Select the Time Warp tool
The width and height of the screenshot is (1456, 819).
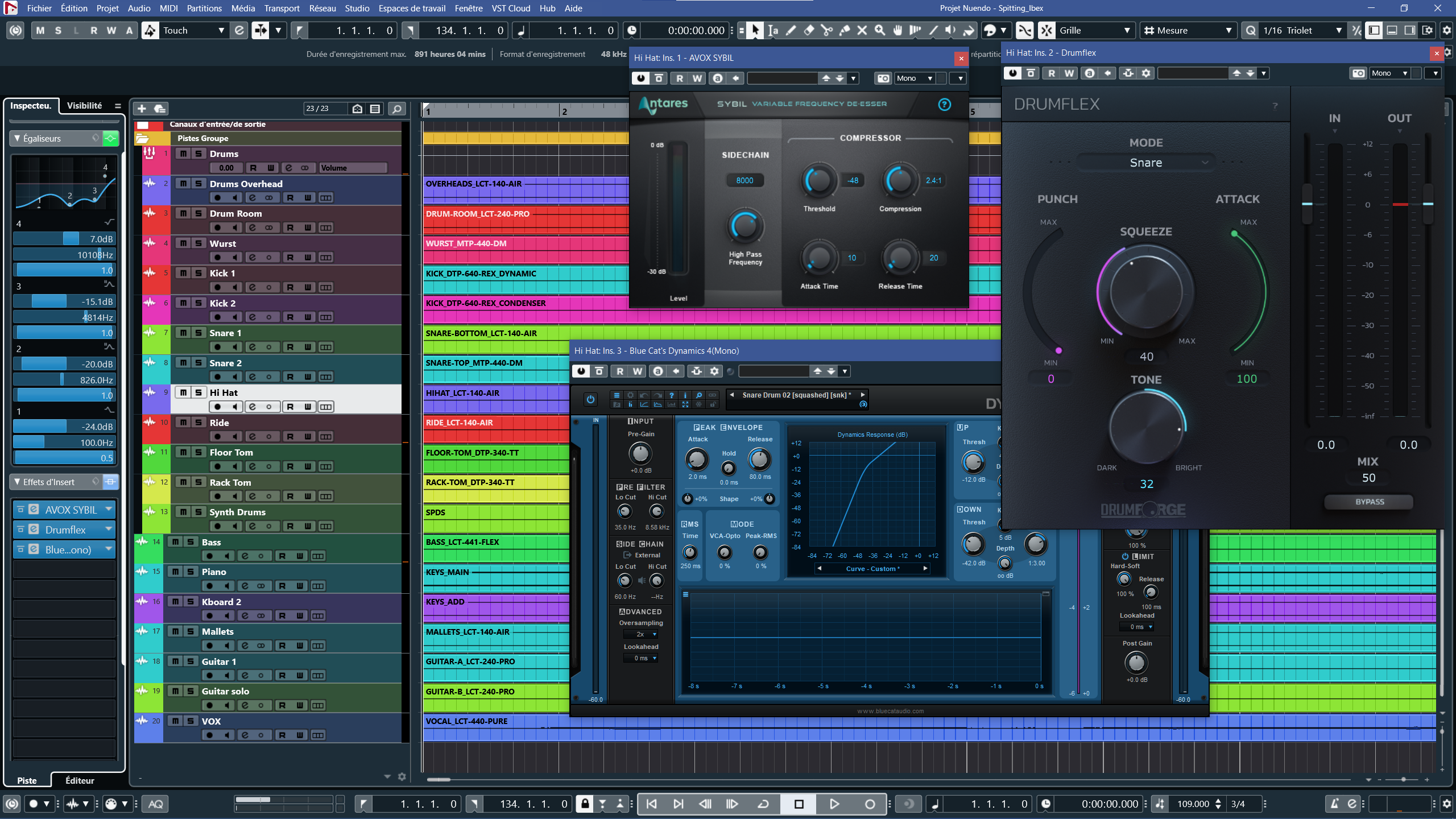(915, 31)
